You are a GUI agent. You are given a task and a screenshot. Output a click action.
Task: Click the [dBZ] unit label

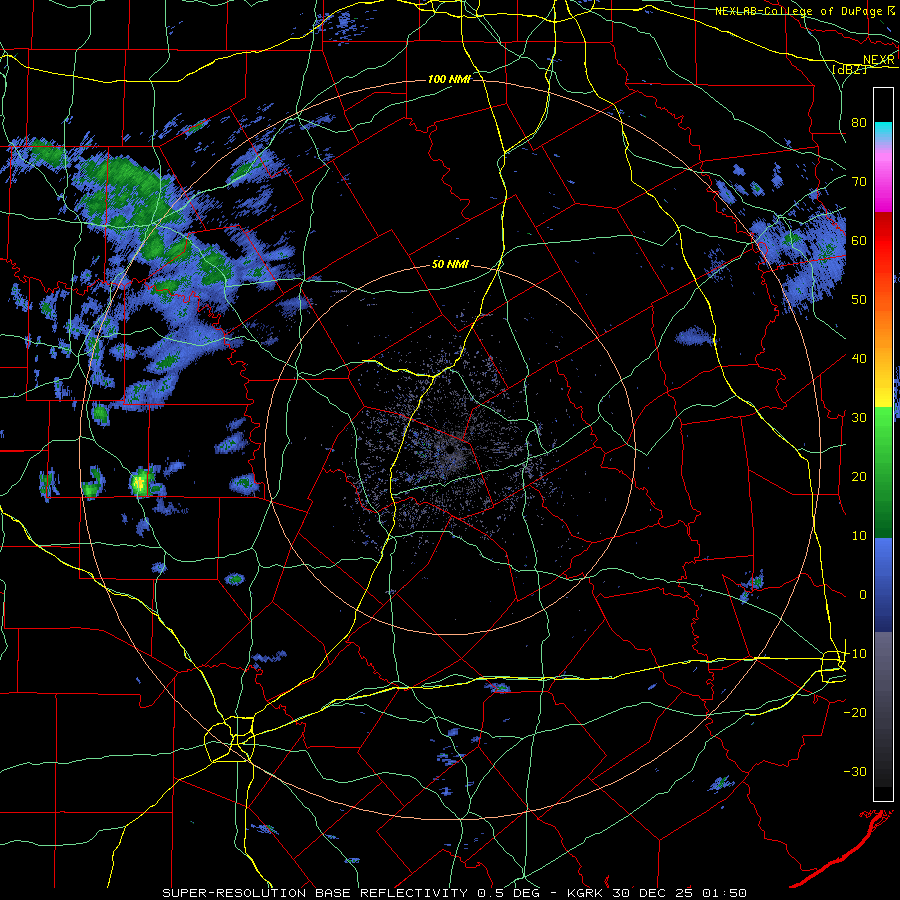click(x=849, y=69)
